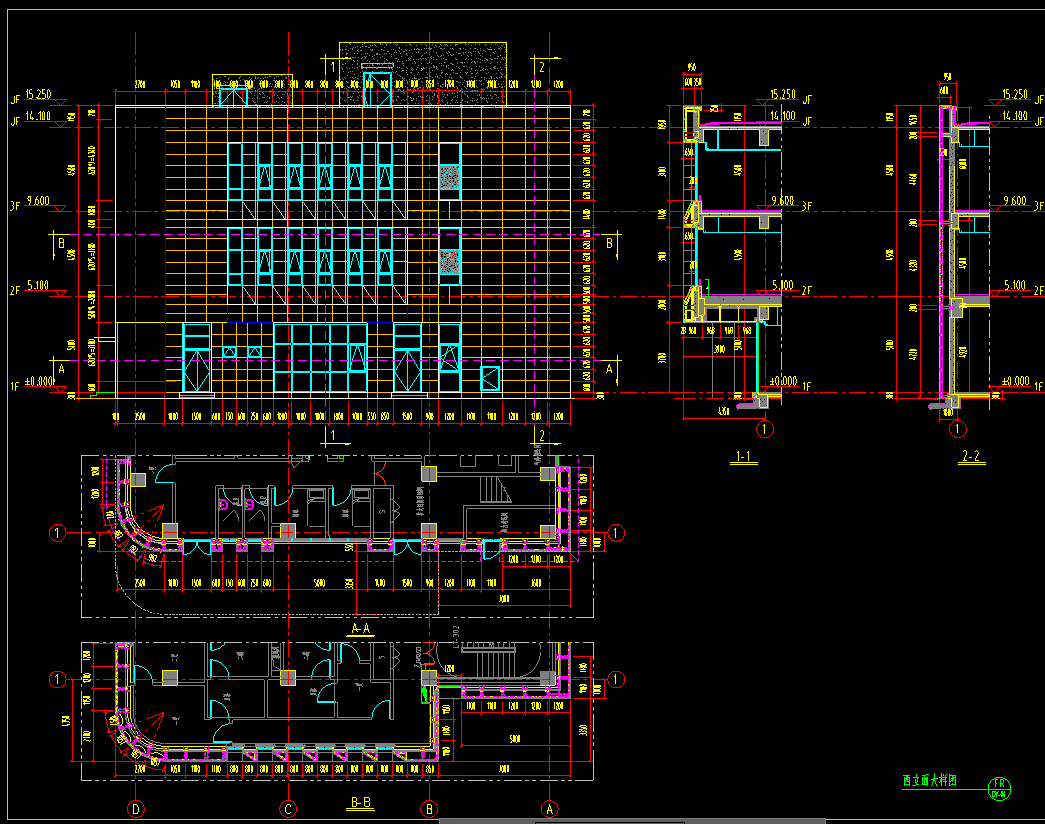The image size is (1045, 824).
Task: Click section marker A right of the elevation
Action: point(608,369)
